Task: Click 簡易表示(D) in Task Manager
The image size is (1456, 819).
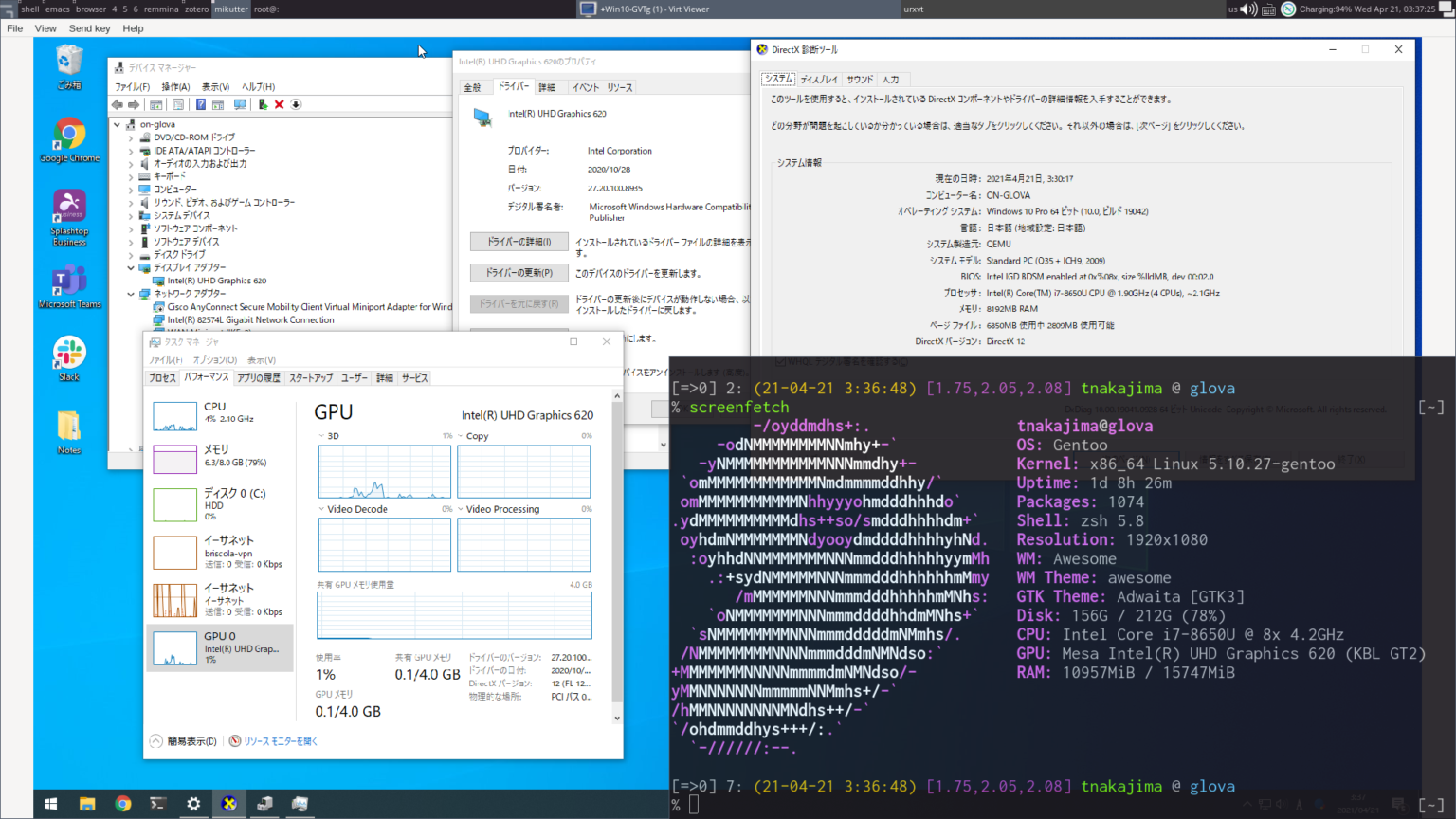Action: [x=184, y=741]
